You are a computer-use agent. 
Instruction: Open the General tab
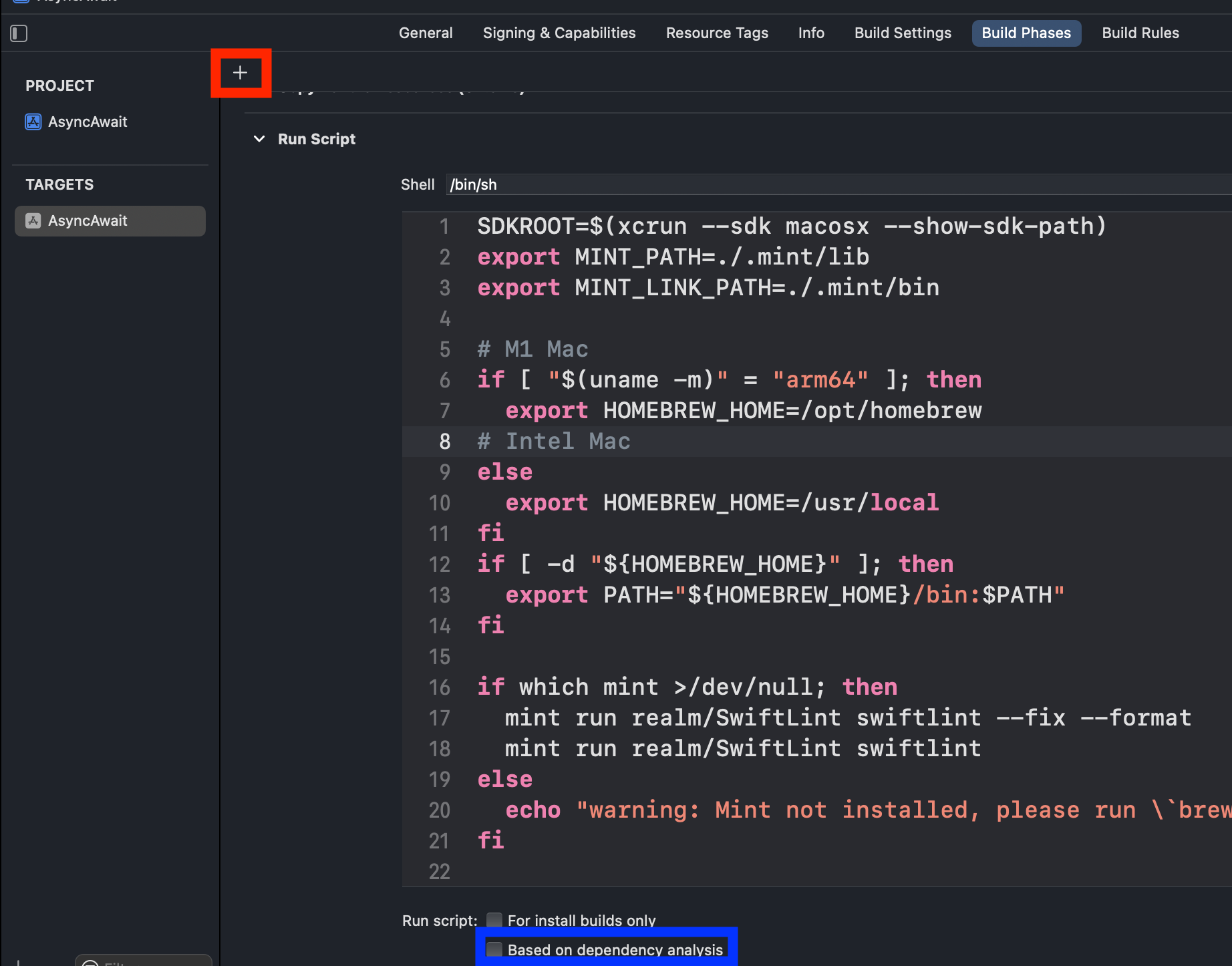426,33
